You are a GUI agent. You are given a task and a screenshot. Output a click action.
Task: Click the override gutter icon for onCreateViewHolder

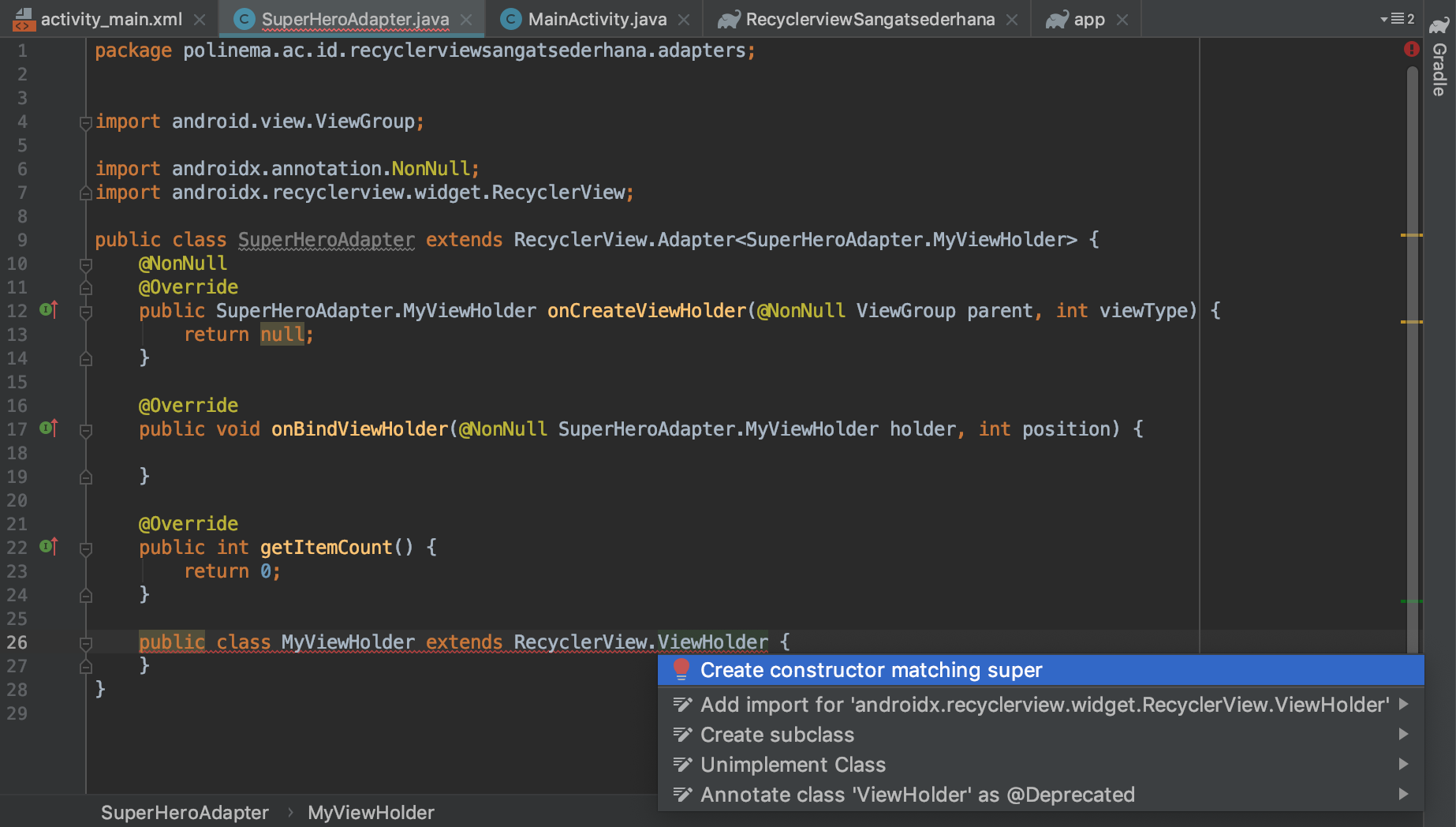click(49, 310)
